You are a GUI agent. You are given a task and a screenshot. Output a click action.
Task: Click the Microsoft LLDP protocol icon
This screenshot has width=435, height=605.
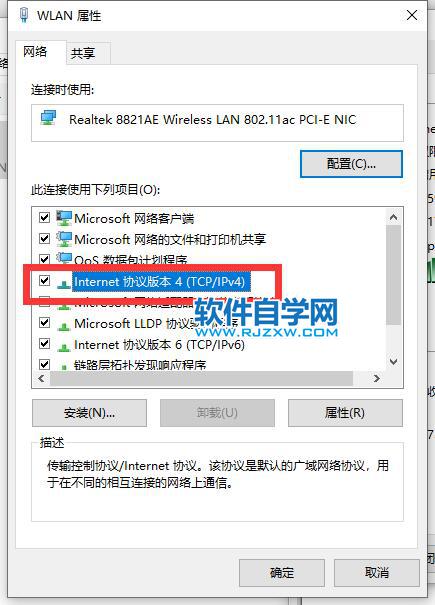pyautogui.click(x=64, y=326)
